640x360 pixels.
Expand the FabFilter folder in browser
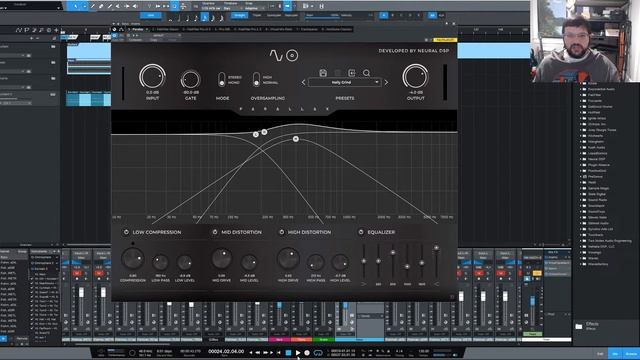pyautogui.click(x=581, y=95)
